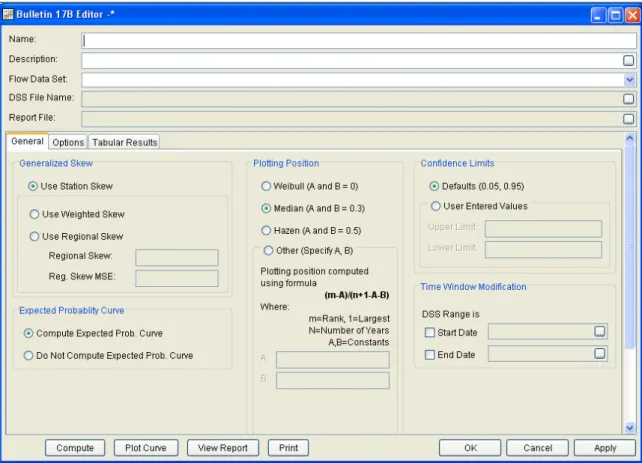The image size is (642, 463).
Task: Confirm with the OK button
Action: (x=470, y=448)
